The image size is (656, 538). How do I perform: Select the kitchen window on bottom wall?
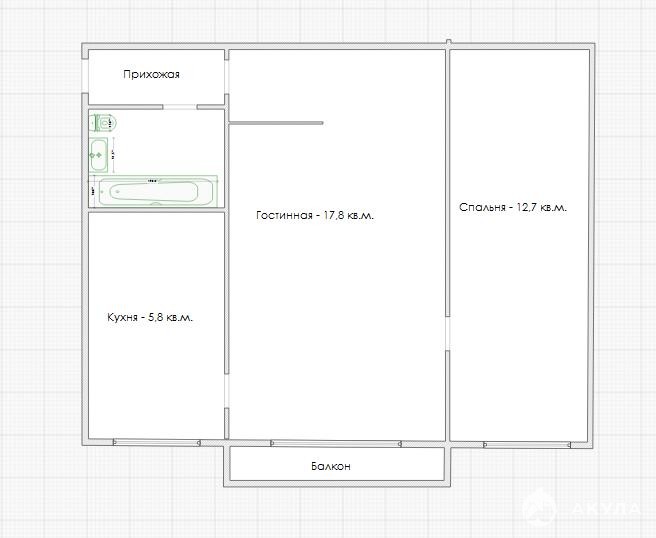tap(156, 441)
